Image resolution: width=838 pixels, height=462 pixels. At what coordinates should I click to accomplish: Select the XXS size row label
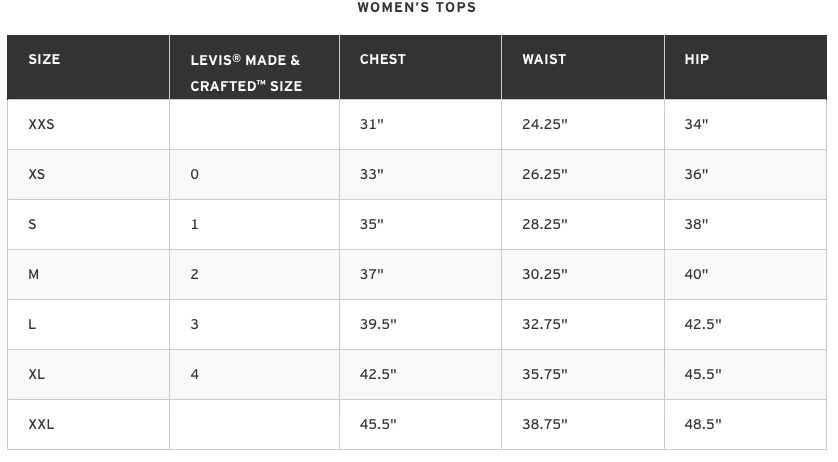[42, 125]
